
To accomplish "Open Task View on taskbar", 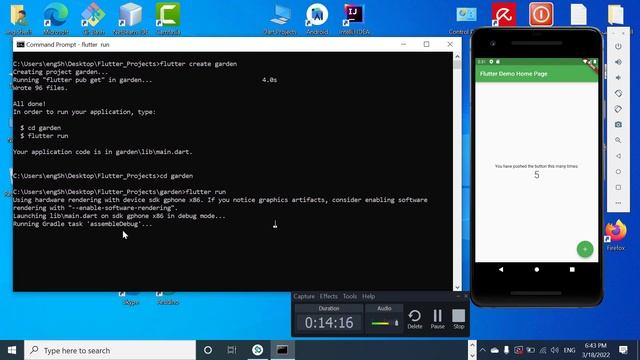I will [232, 350].
